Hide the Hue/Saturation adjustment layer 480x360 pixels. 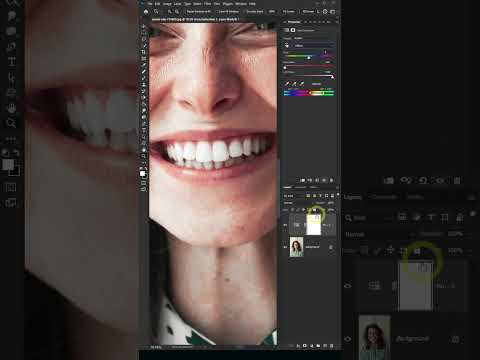pos(285,225)
